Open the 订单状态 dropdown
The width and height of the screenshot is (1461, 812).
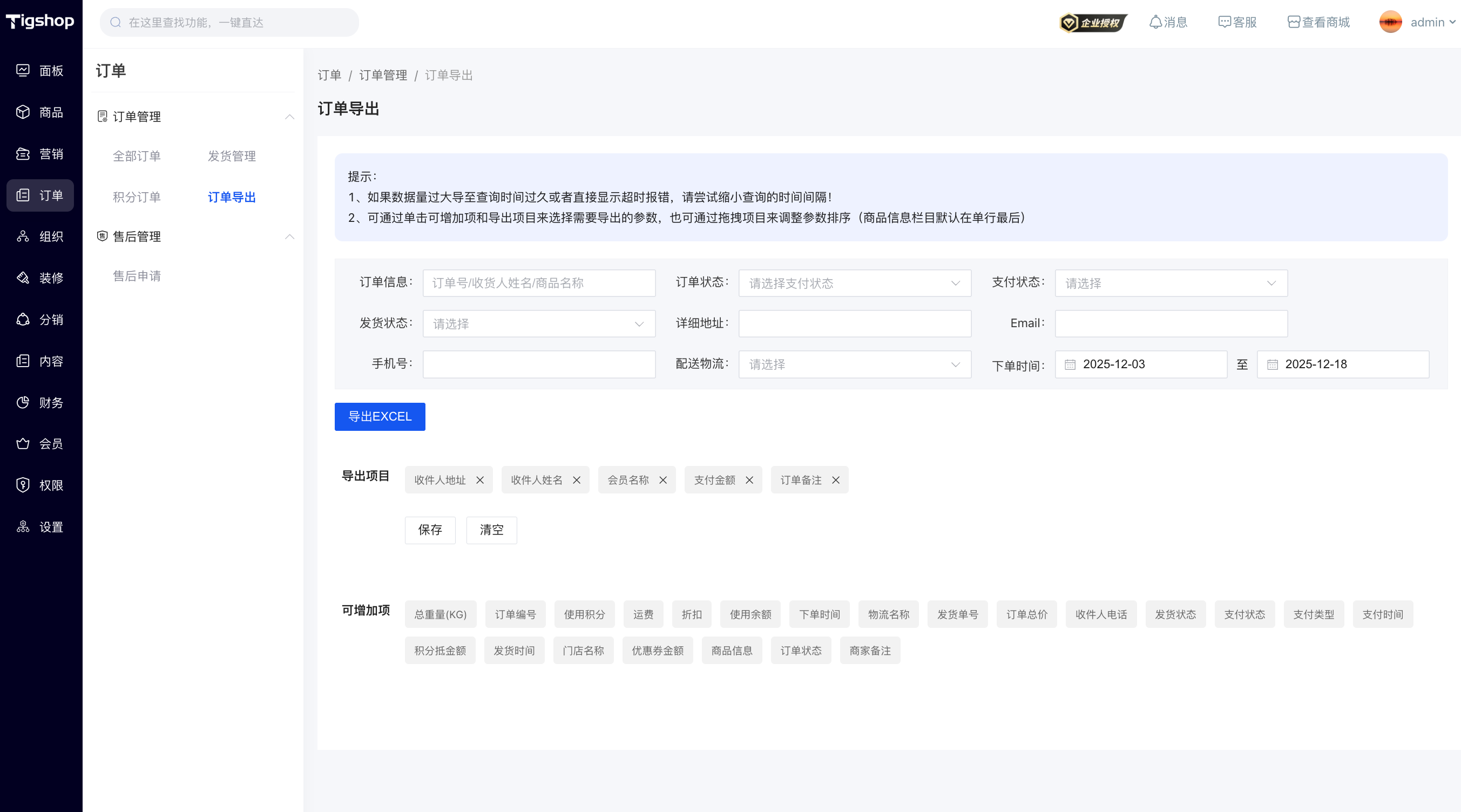click(854, 283)
